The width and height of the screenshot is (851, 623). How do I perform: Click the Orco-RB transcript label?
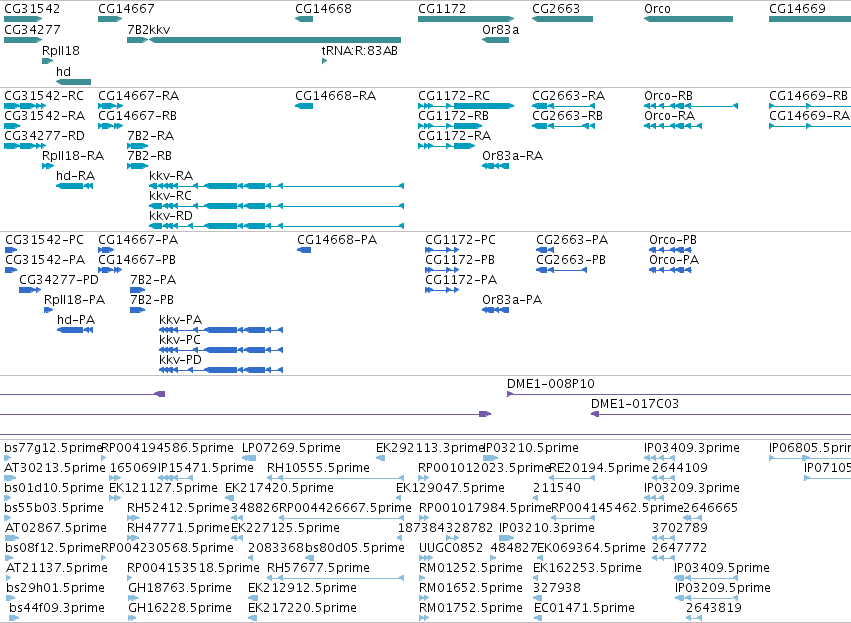pyautogui.click(x=668, y=96)
